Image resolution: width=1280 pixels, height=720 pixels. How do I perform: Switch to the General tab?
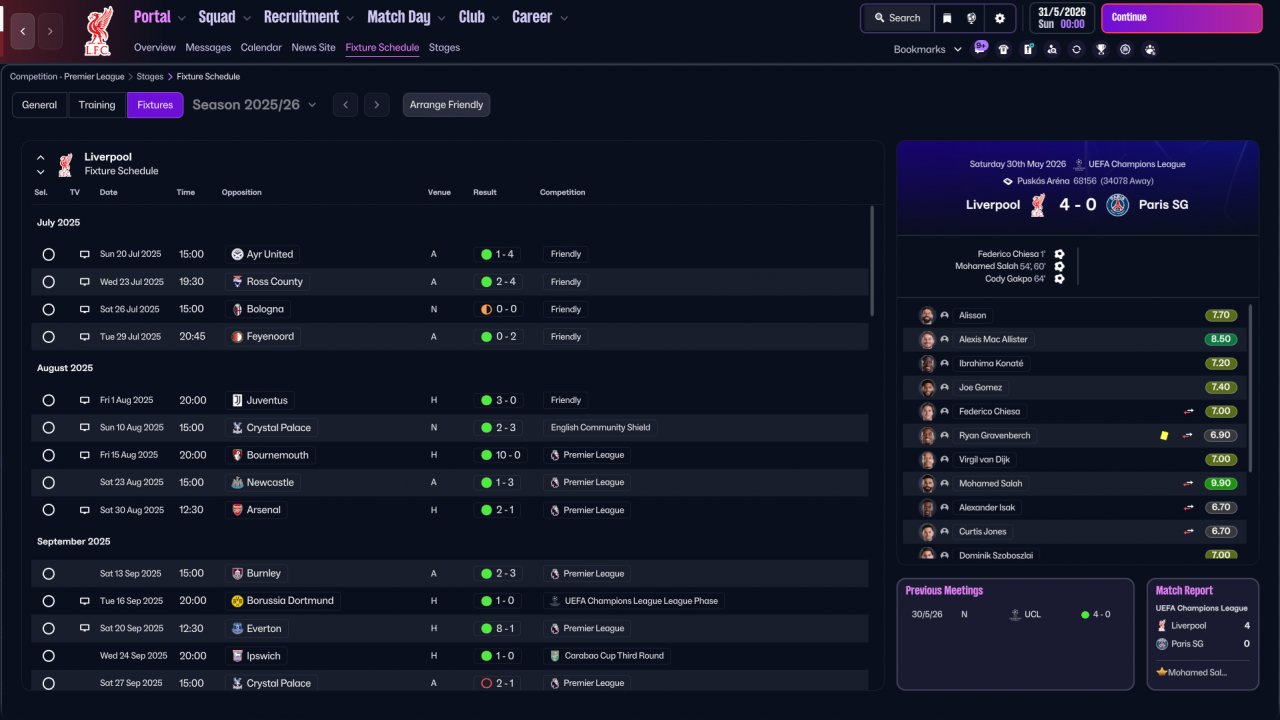tap(40, 105)
